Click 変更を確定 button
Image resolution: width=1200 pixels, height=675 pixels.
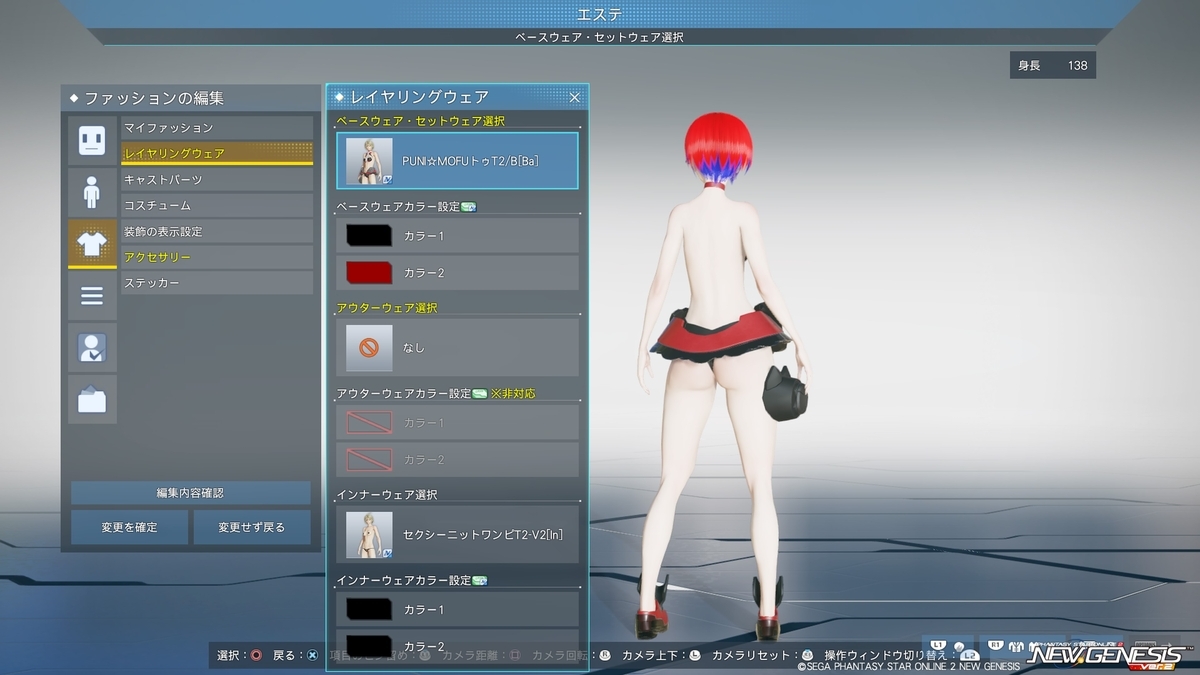[x=129, y=527]
